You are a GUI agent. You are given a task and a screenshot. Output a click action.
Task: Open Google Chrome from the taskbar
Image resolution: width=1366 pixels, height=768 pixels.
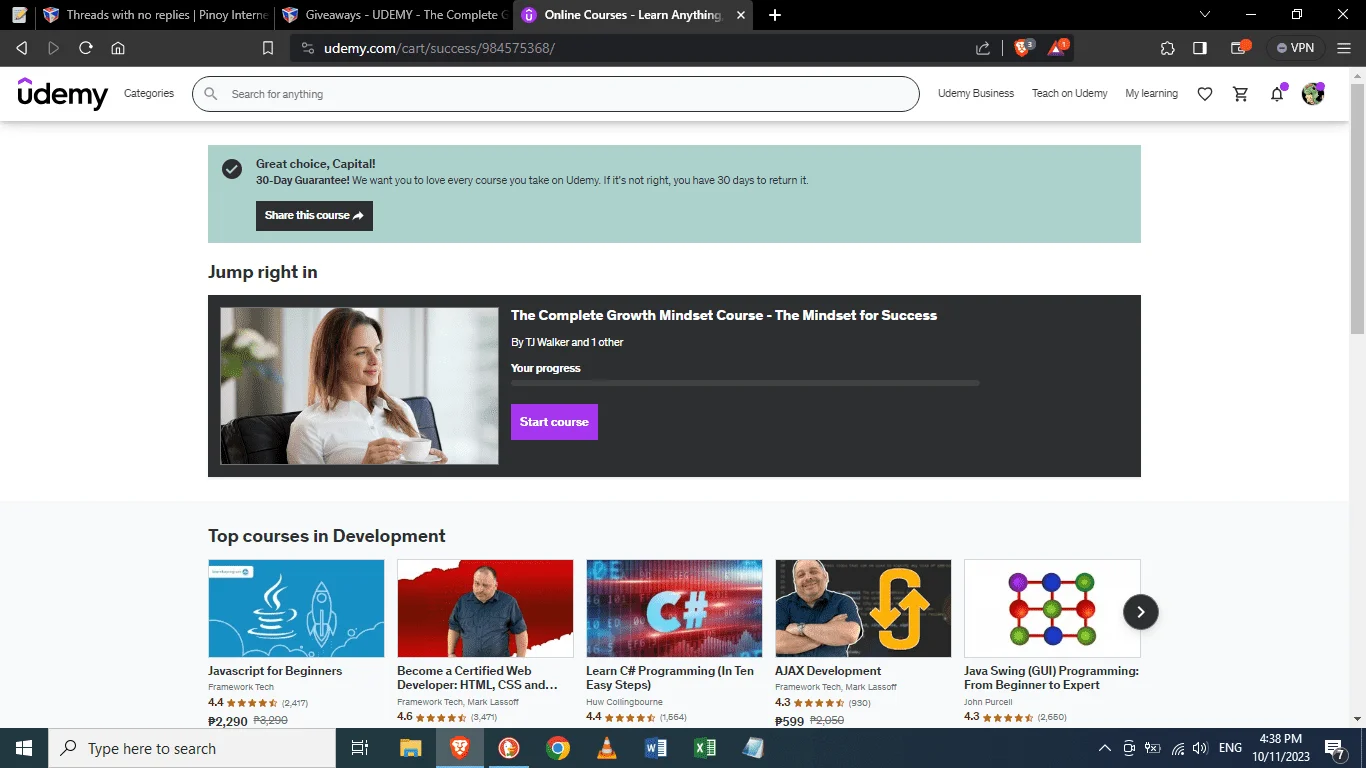(x=558, y=748)
